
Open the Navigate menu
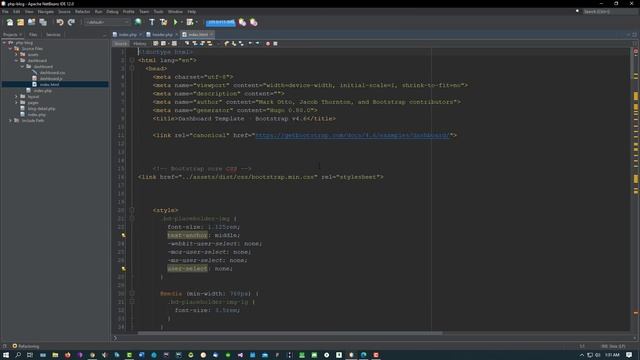(46, 11)
